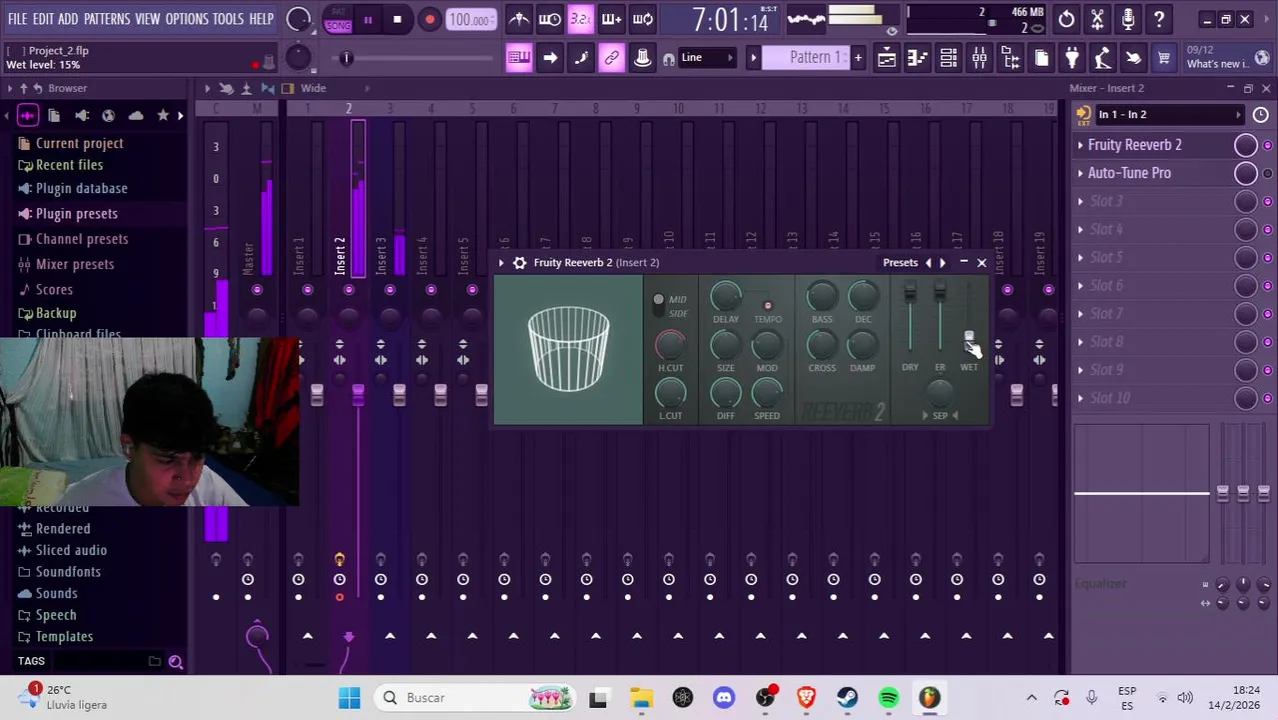The height and width of the screenshot is (720, 1278).
Task: Stop playback with the Stop button
Action: click(x=397, y=19)
